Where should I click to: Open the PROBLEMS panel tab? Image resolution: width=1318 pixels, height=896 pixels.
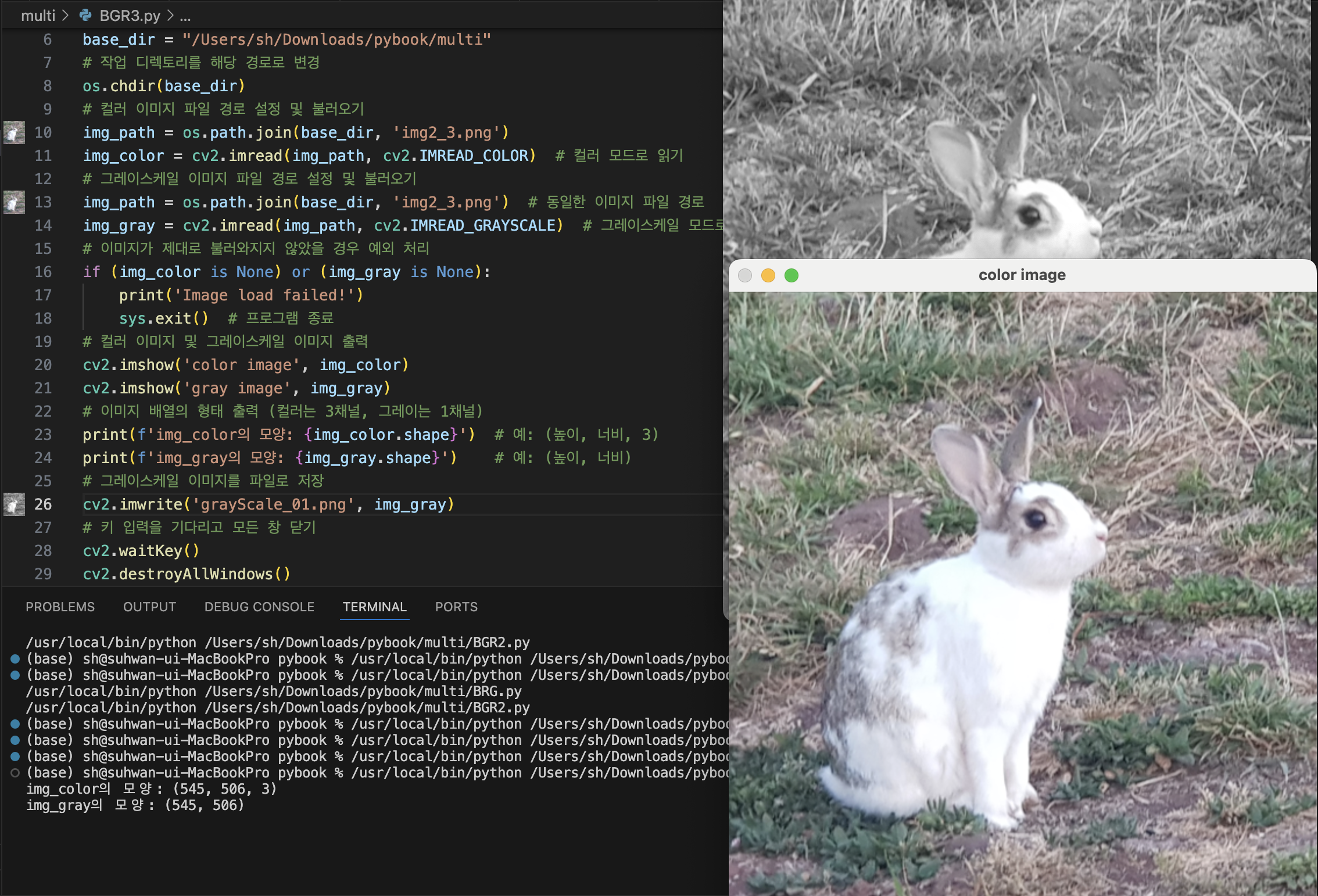click(x=60, y=607)
